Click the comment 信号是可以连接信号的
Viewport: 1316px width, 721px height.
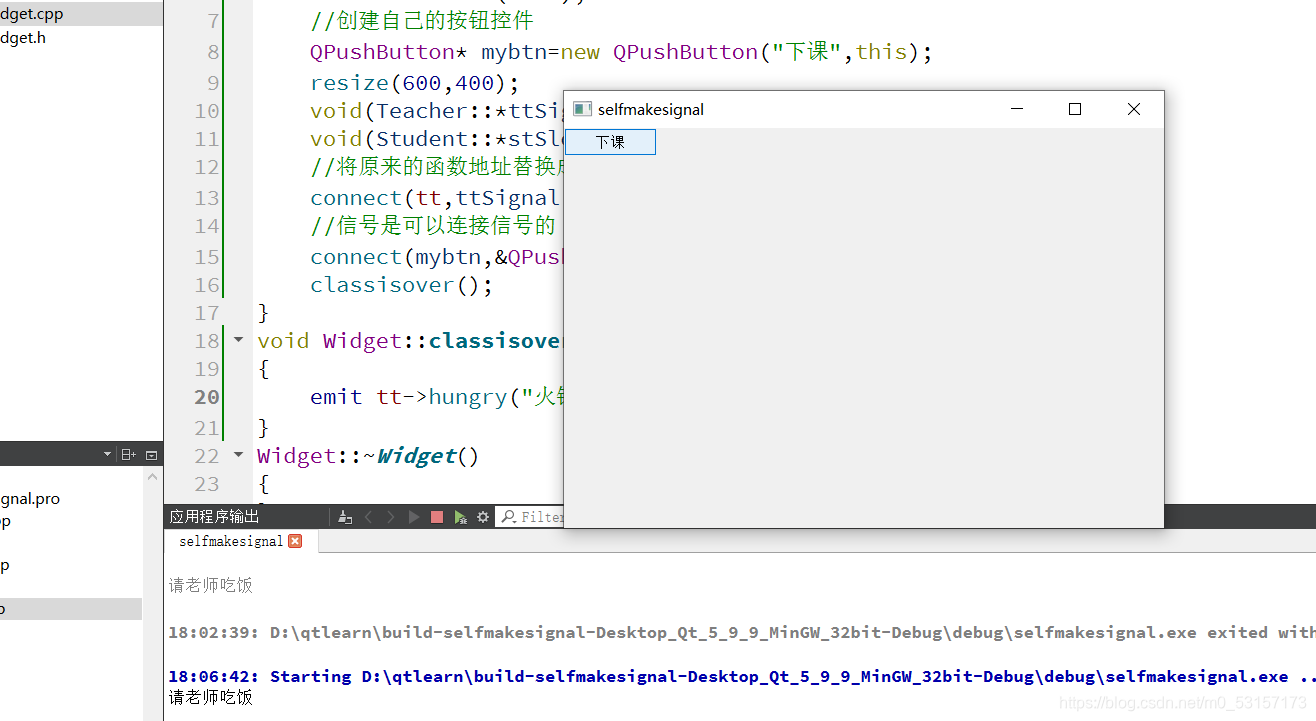[x=433, y=226]
